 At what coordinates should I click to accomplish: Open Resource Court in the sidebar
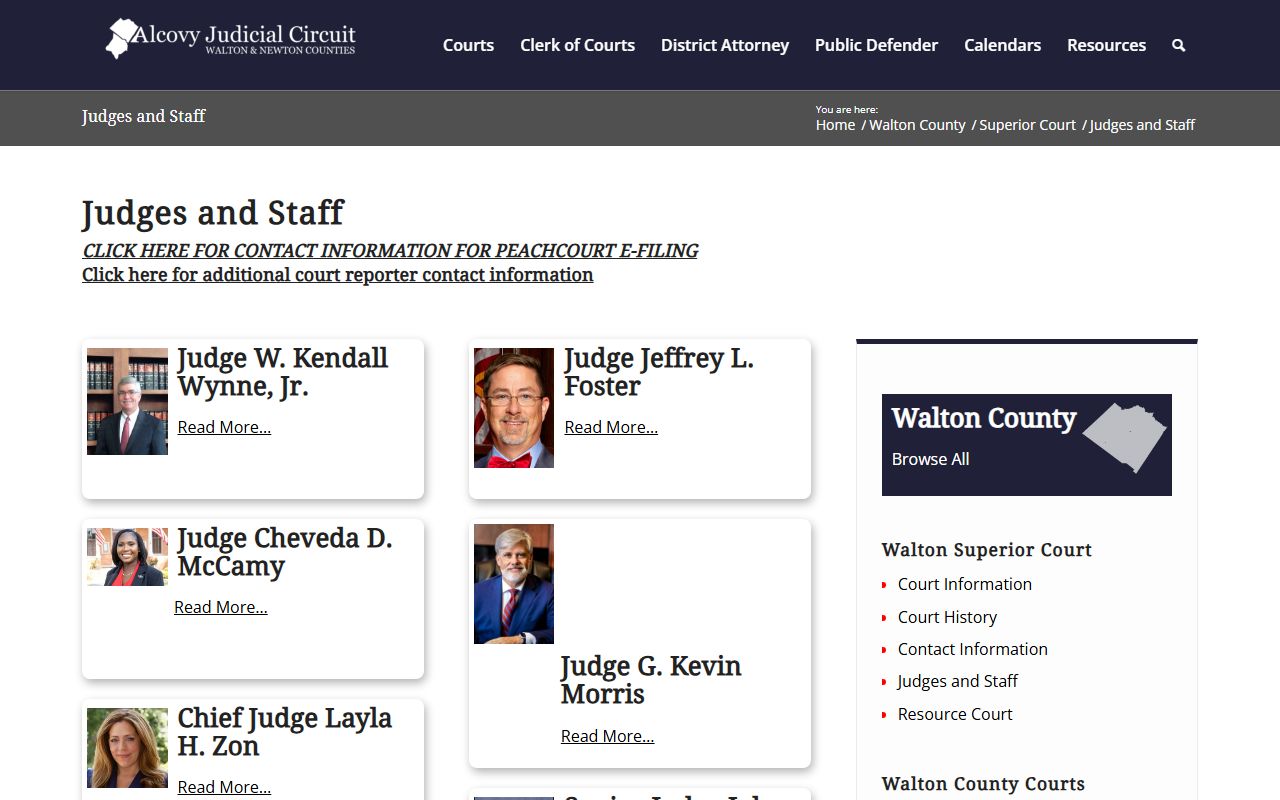(x=955, y=714)
